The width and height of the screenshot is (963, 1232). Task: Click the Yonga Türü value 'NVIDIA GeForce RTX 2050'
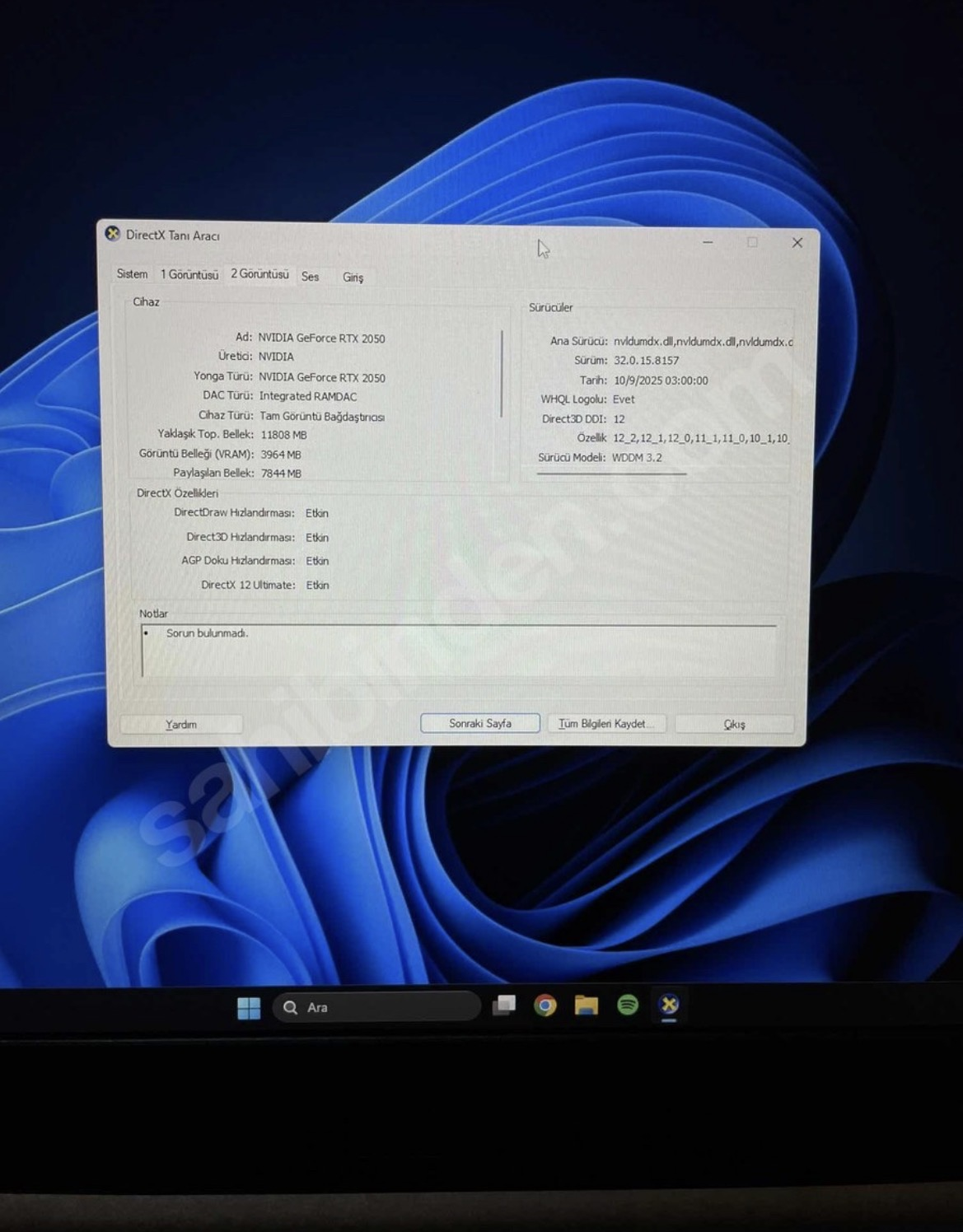click(x=322, y=377)
